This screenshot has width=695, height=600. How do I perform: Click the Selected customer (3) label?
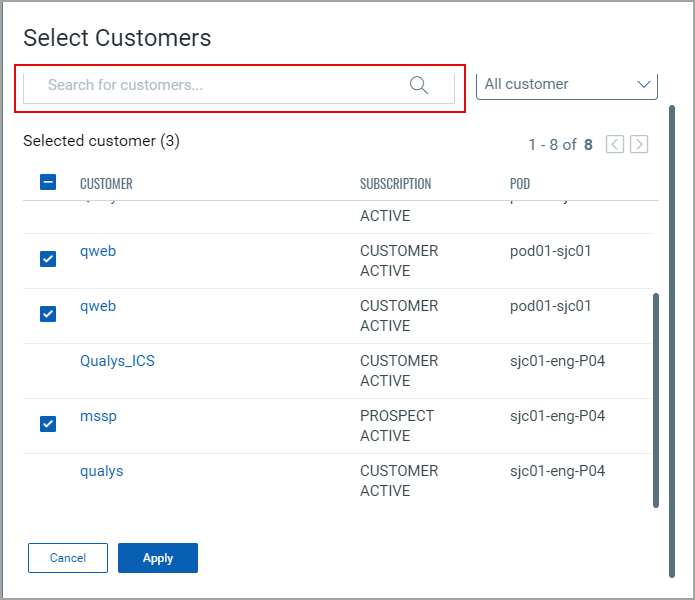tap(102, 141)
